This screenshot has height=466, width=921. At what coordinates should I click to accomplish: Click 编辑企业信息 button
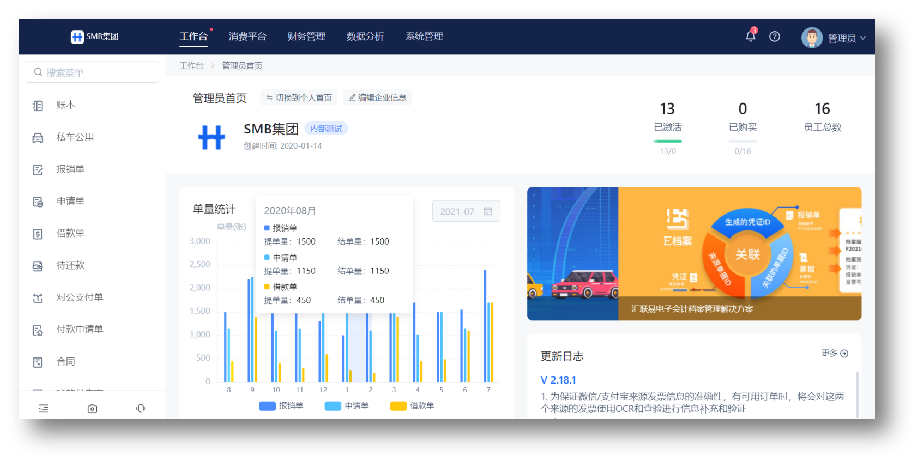(377, 98)
